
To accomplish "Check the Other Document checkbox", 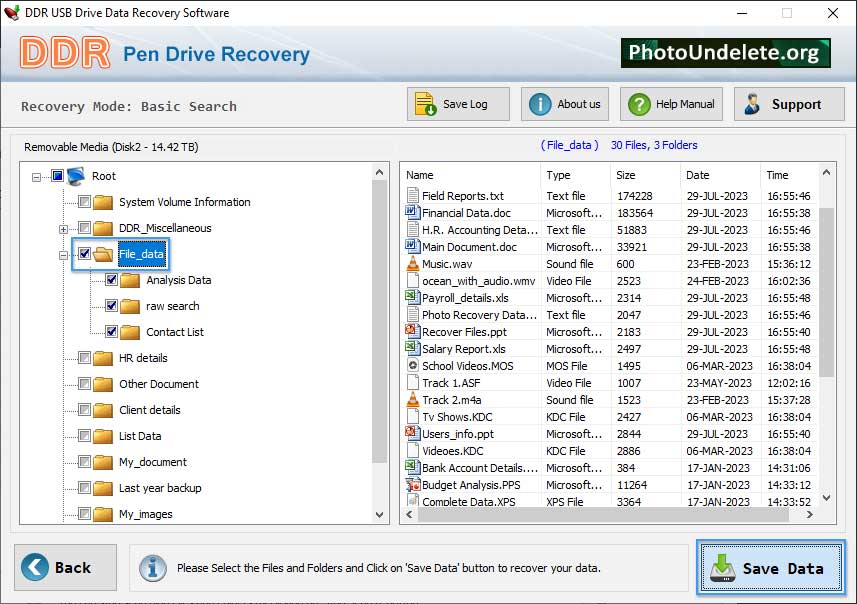I will [x=84, y=384].
